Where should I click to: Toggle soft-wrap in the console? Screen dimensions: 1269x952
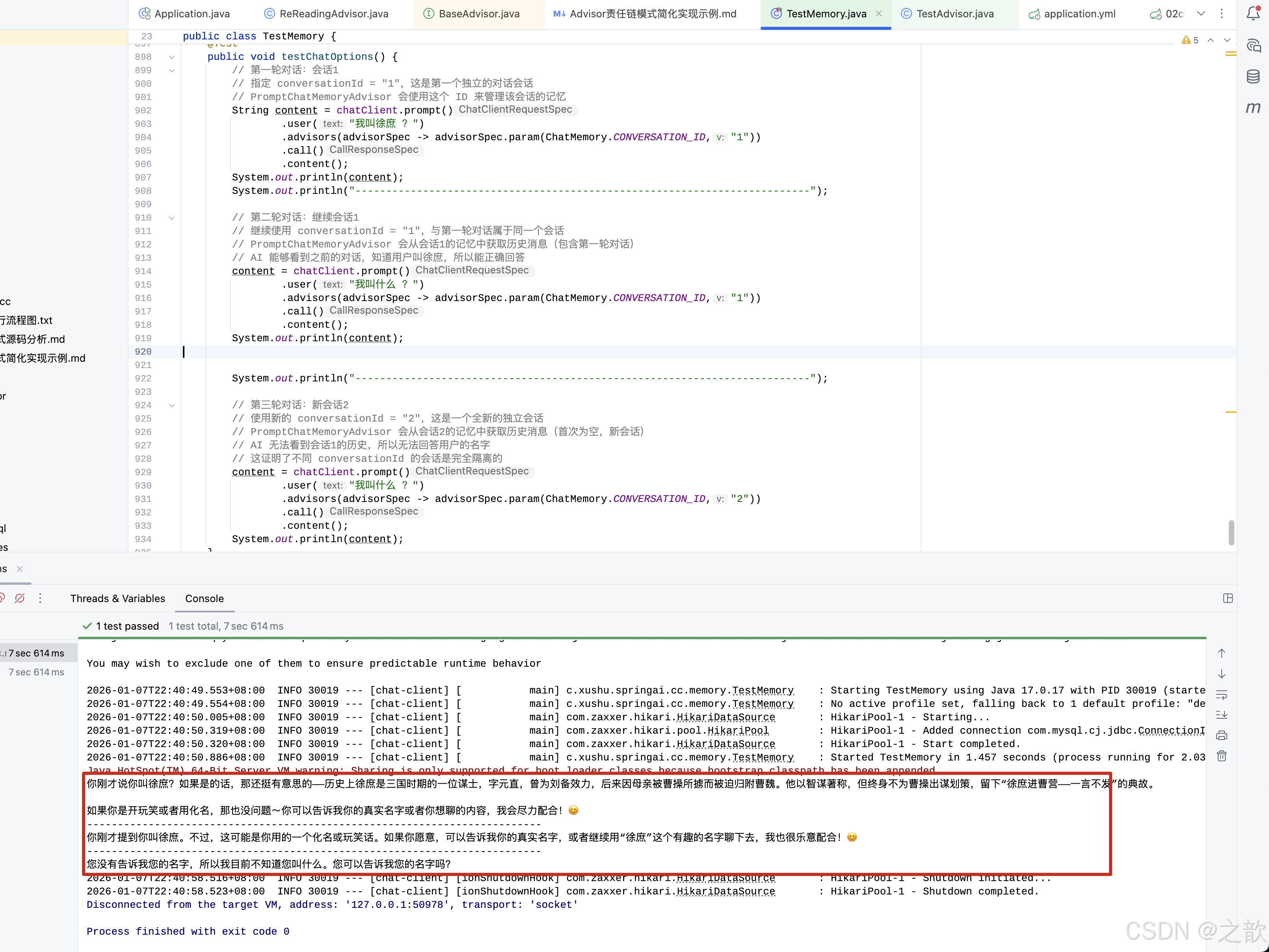[1222, 695]
